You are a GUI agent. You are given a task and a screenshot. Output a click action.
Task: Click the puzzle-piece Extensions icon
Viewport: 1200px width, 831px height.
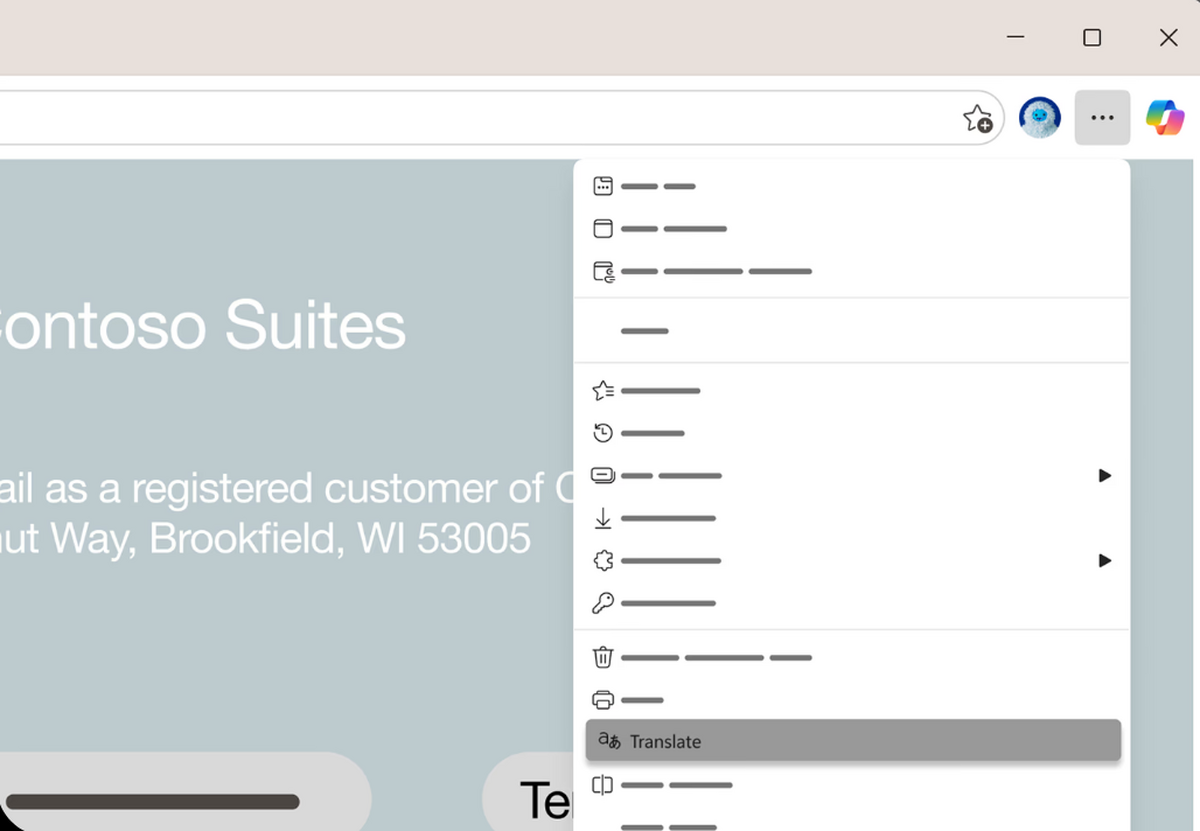click(x=603, y=561)
